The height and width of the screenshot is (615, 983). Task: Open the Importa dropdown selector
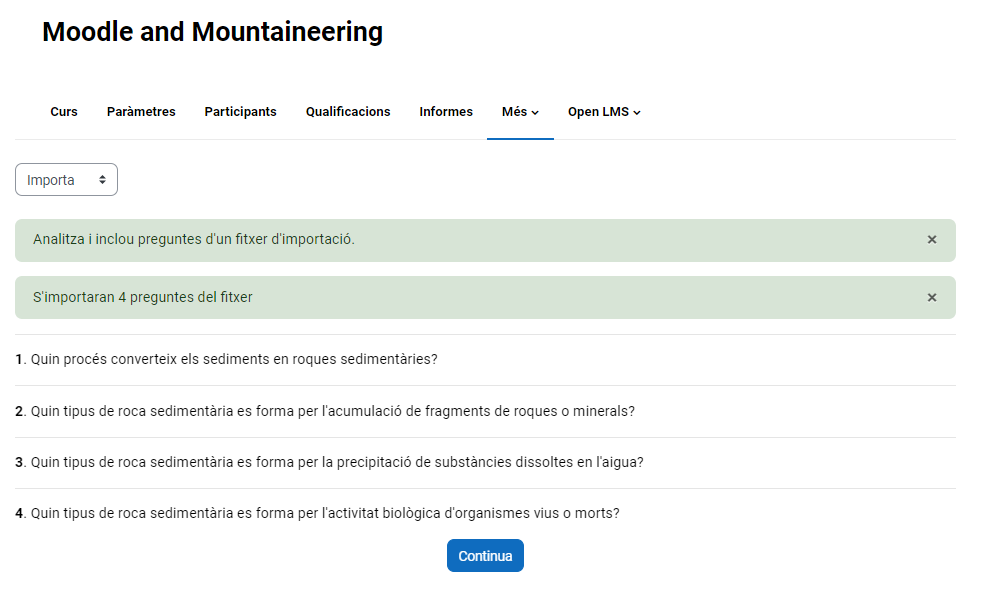coord(66,180)
